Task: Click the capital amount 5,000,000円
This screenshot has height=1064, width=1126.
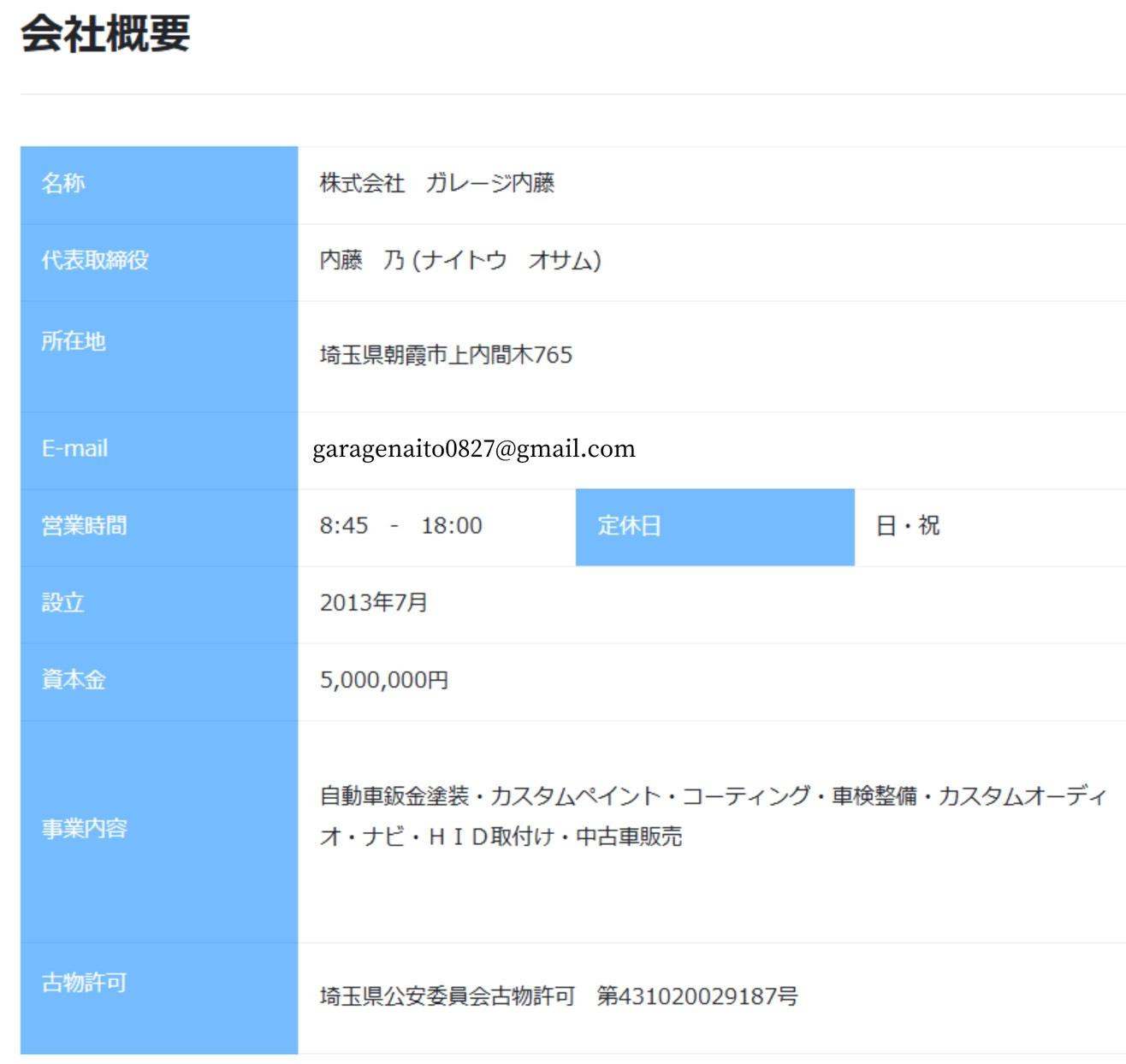Action: pyautogui.click(x=383, y=679)
